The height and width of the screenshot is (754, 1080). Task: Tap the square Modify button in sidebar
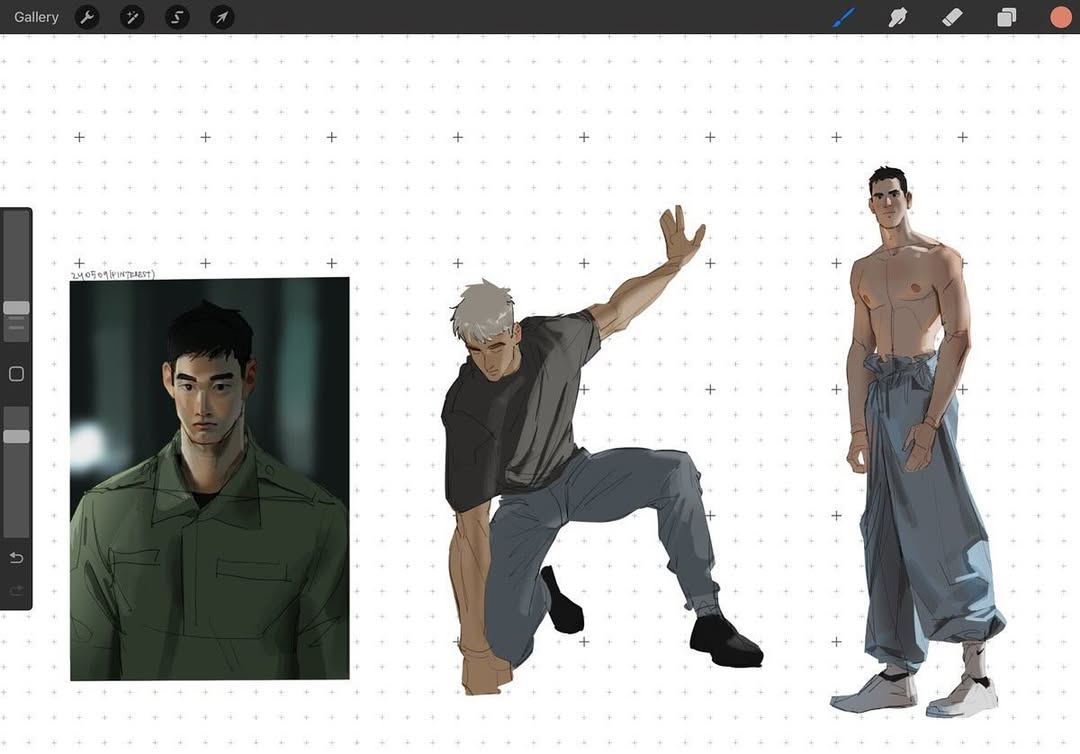tap(16, 374)
